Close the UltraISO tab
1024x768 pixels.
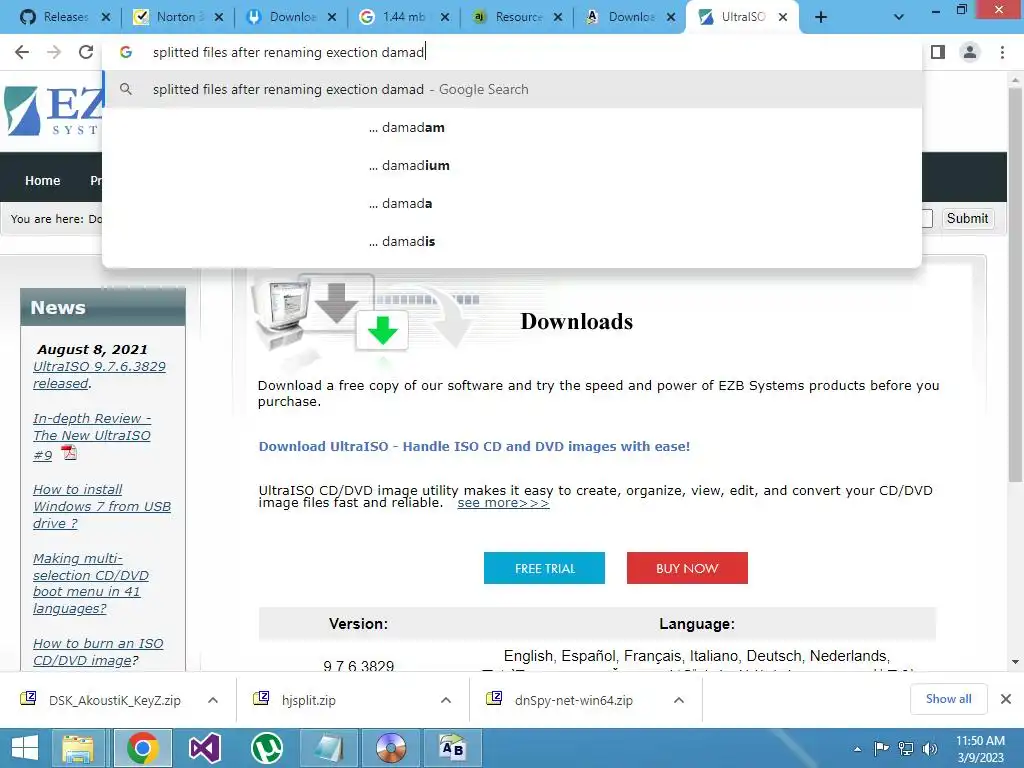(783, 18)
